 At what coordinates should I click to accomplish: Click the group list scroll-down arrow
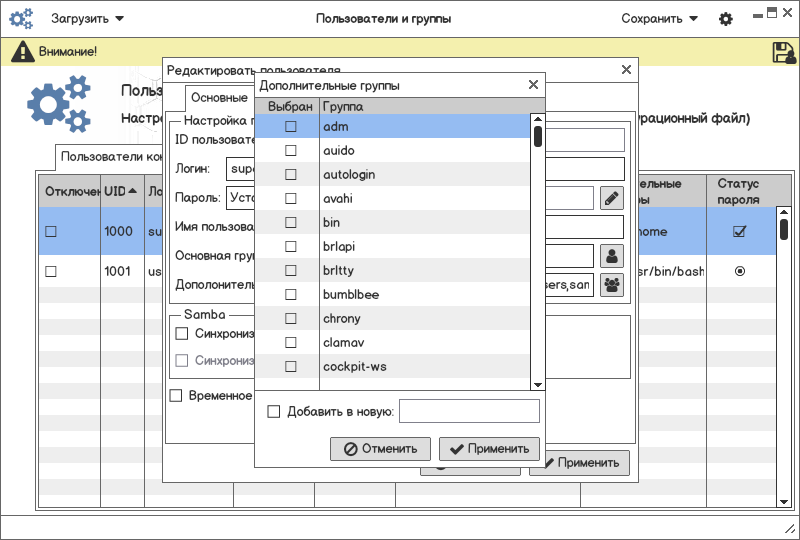[537, 384]
